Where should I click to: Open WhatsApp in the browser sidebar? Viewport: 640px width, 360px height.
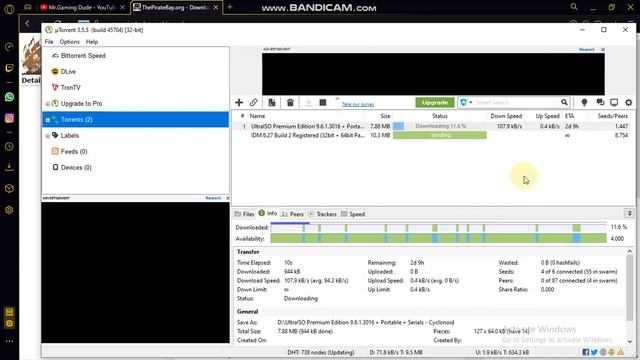(x=9, y=97)
